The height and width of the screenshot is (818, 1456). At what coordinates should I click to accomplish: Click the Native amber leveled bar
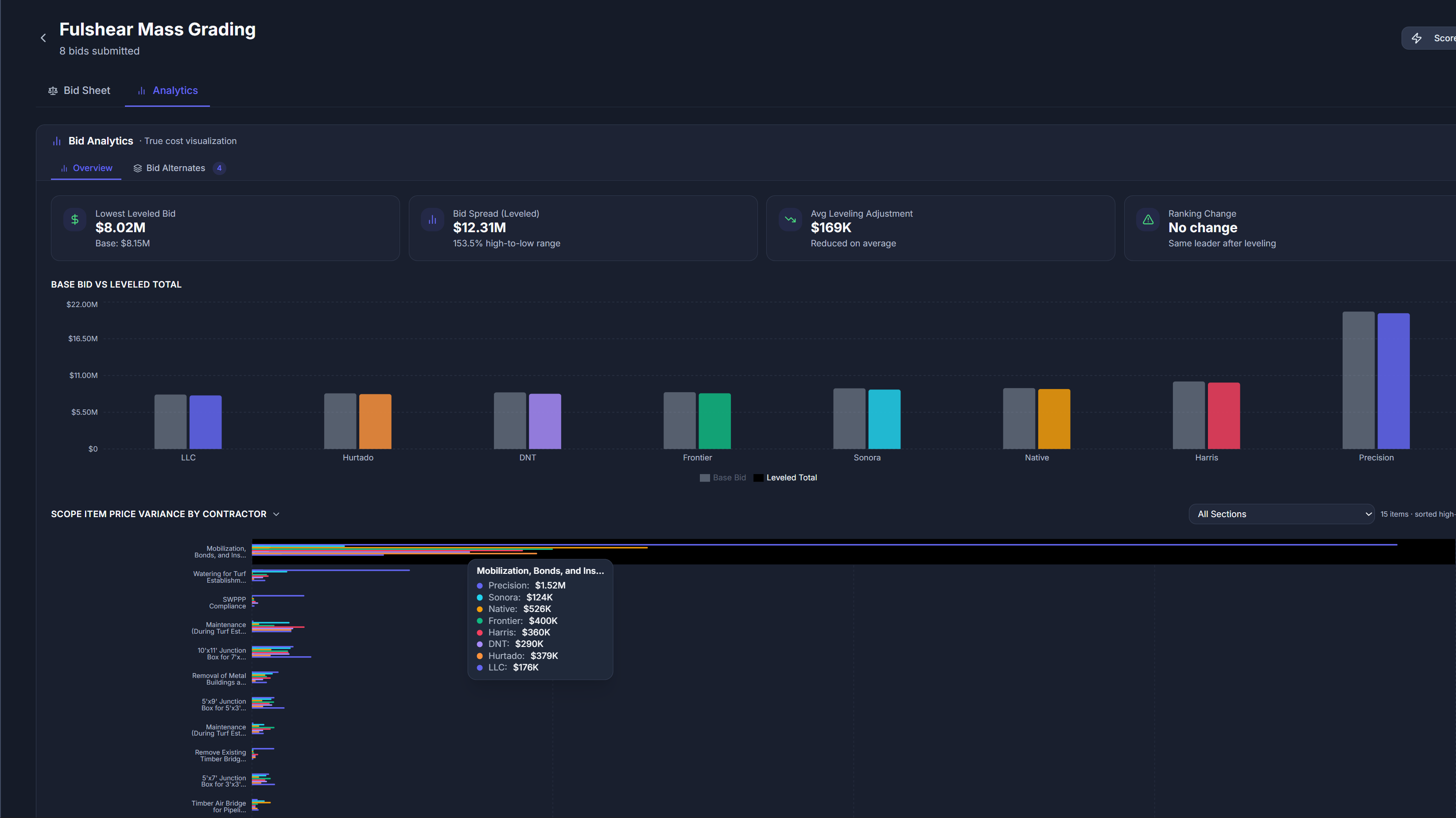[x=1054, y=419]
